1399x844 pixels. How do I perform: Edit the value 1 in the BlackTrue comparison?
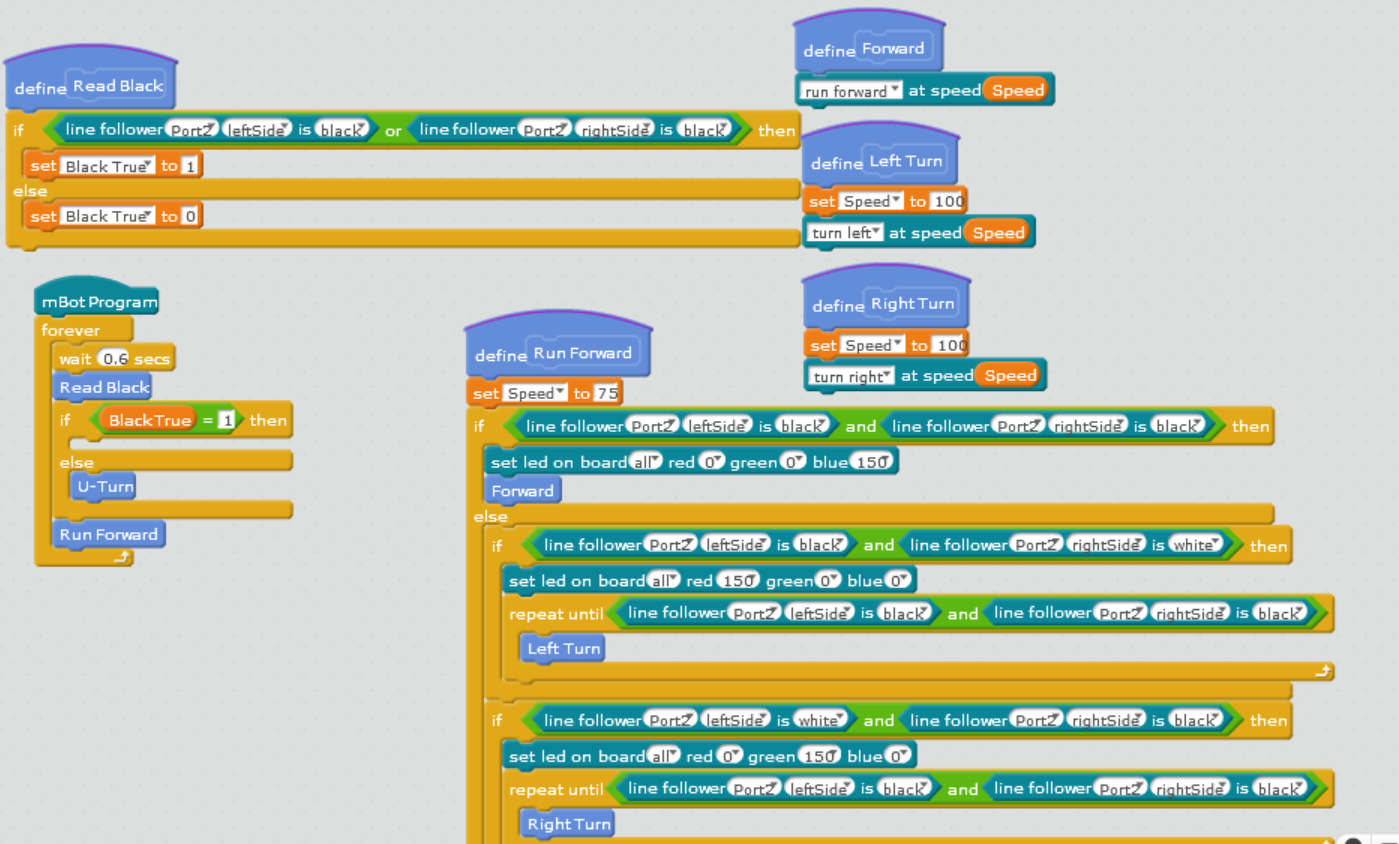(227, 421)
